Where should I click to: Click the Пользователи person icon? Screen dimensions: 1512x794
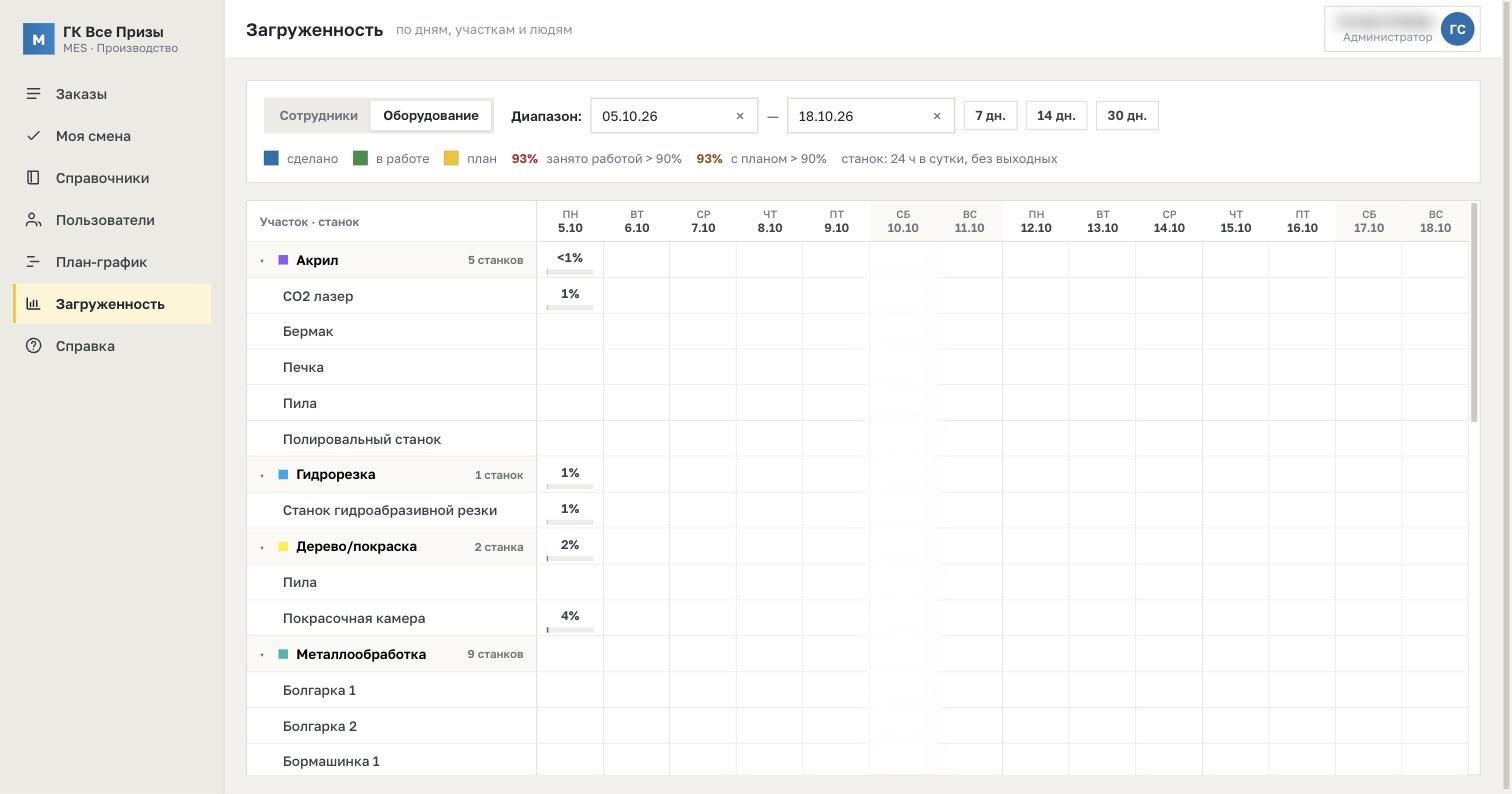click(33, 220)
